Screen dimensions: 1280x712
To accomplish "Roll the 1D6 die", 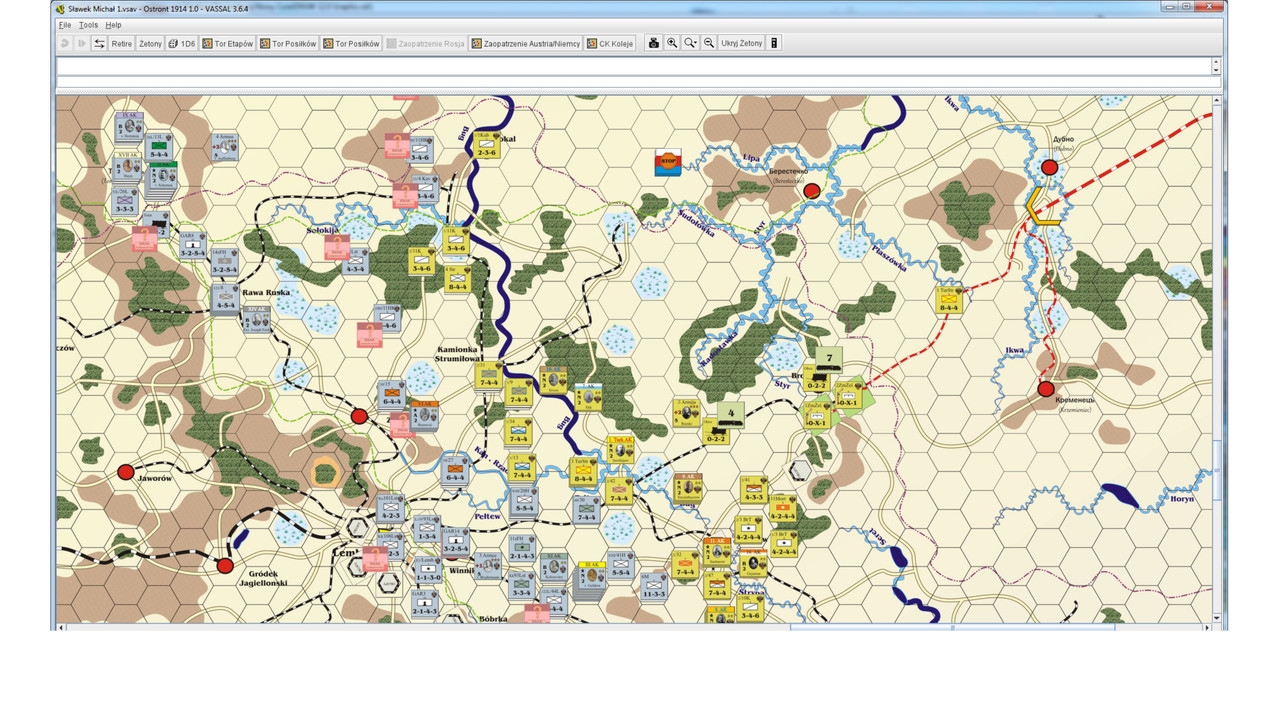I will (182, 44).
